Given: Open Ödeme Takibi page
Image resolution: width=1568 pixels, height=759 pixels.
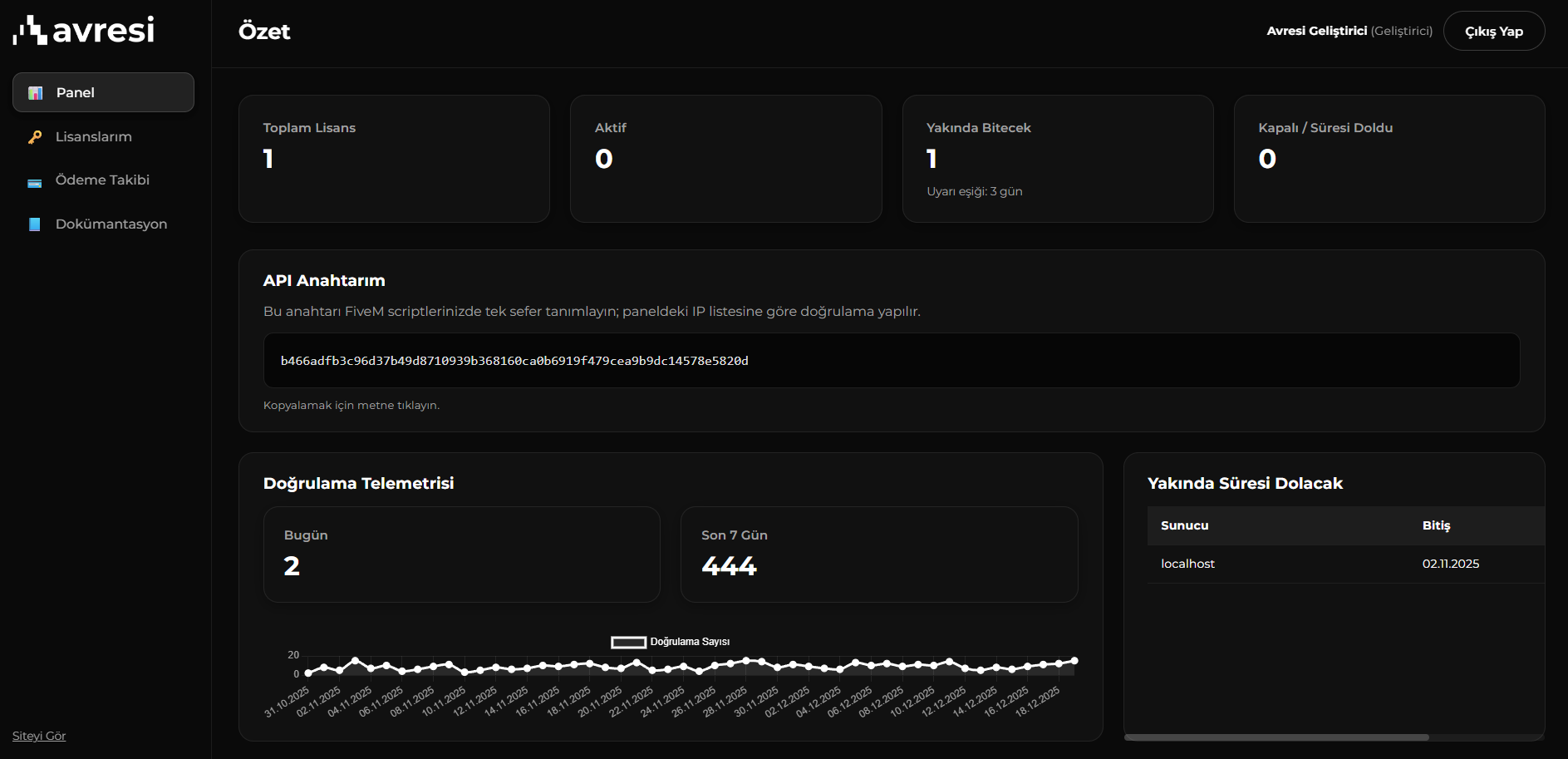Looking at the screenshot, I should (102, 180).
